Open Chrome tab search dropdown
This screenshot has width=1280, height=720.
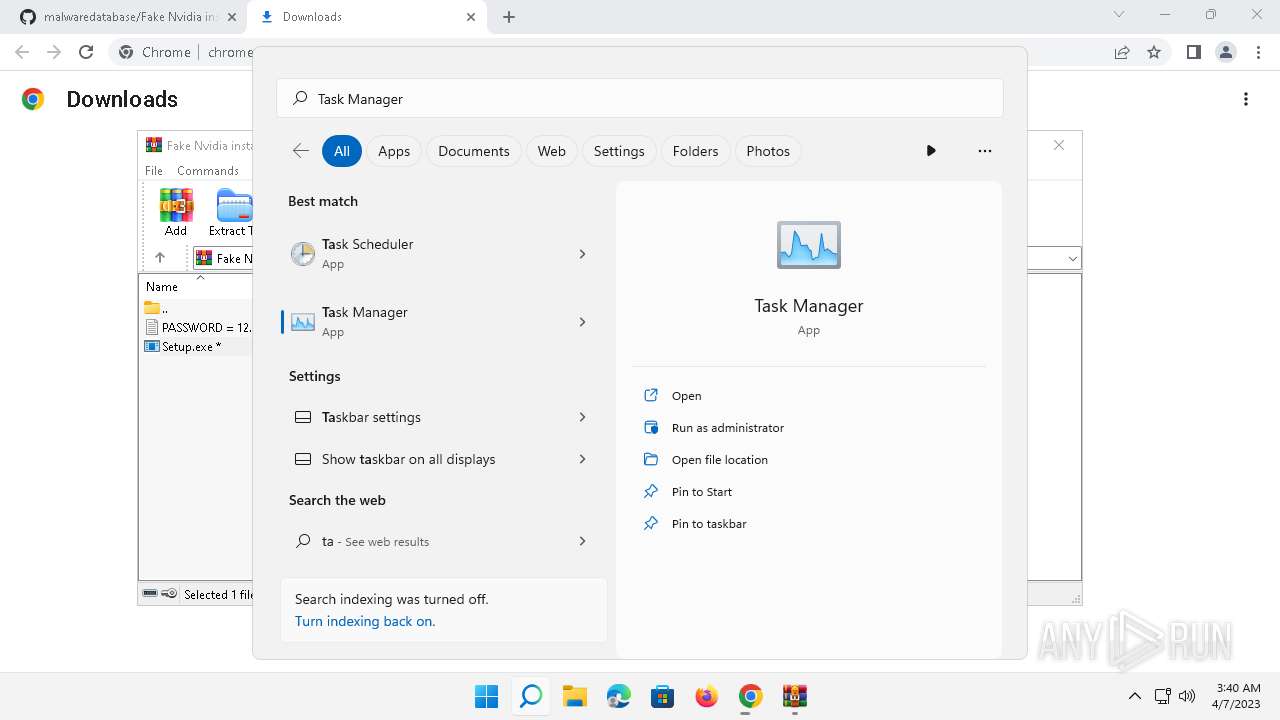coord(1119,15)
